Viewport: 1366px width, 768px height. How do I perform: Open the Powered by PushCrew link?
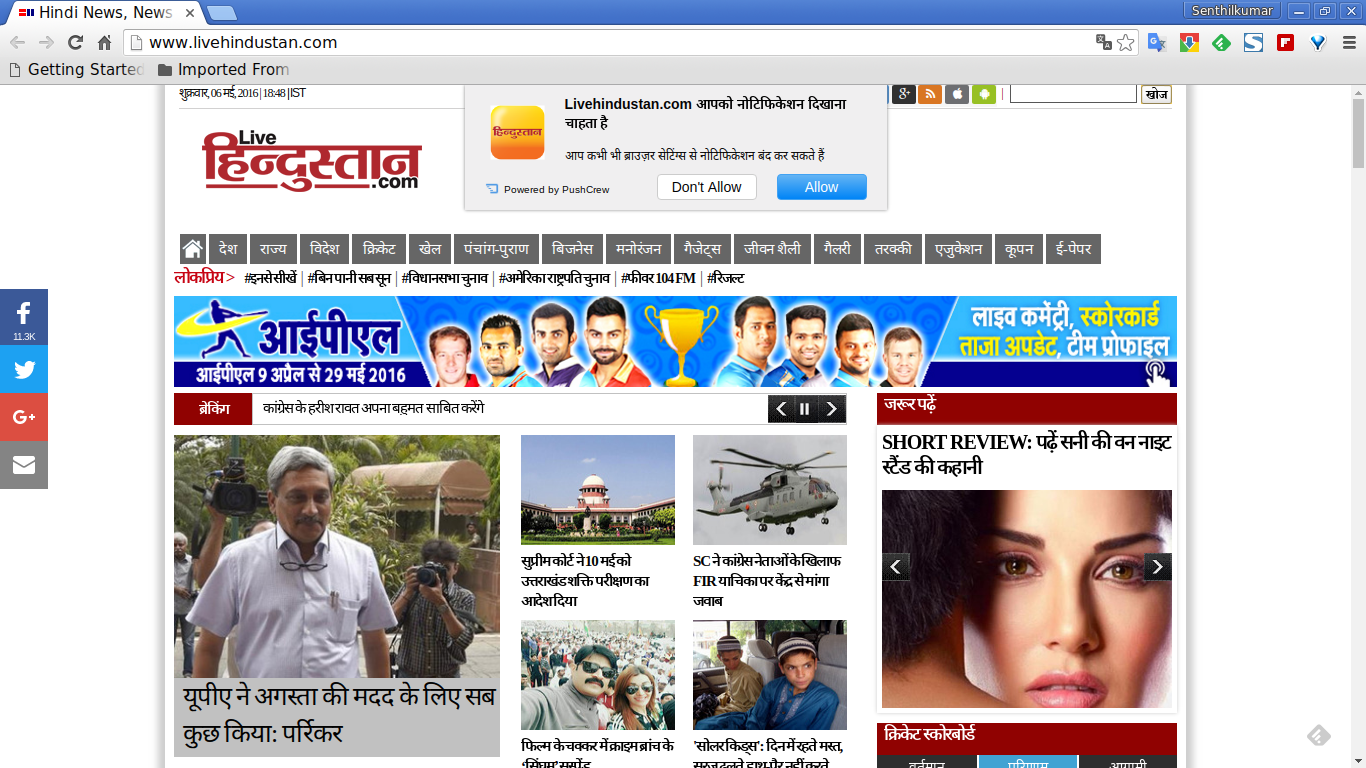[548, 189]
